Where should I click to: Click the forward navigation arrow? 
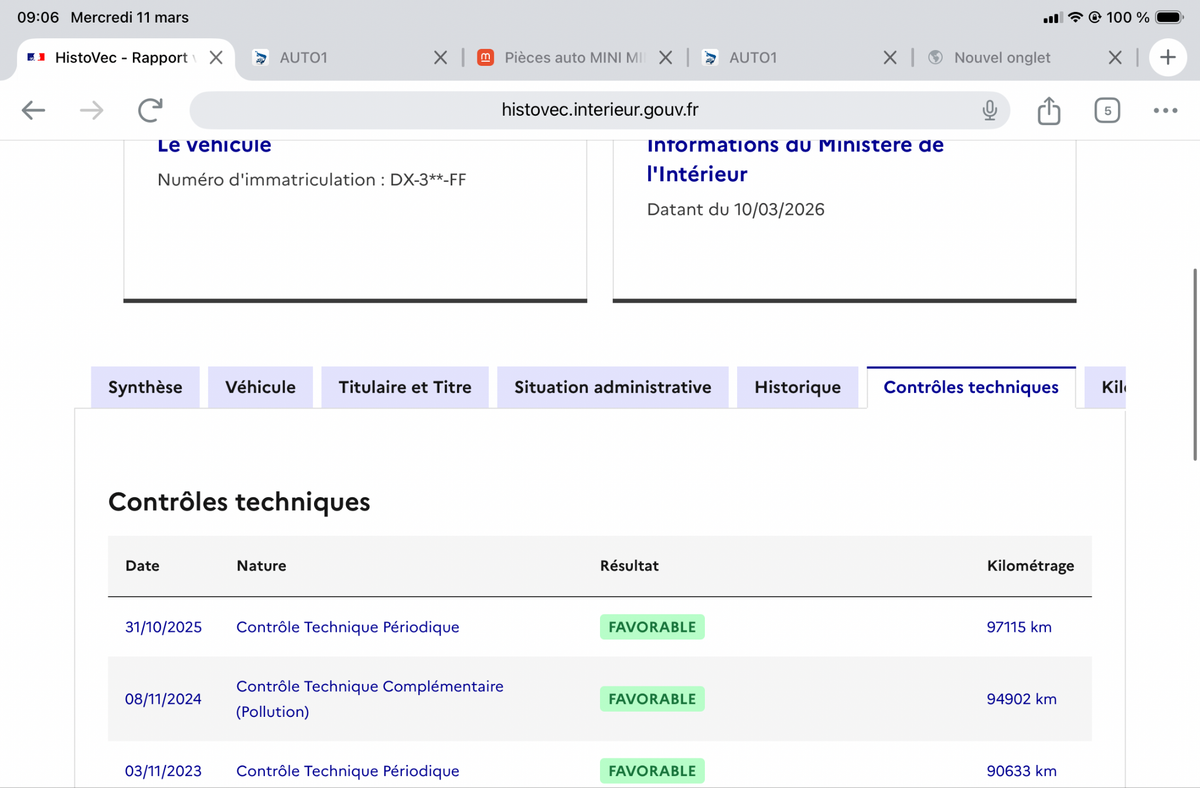coord(92,110)
